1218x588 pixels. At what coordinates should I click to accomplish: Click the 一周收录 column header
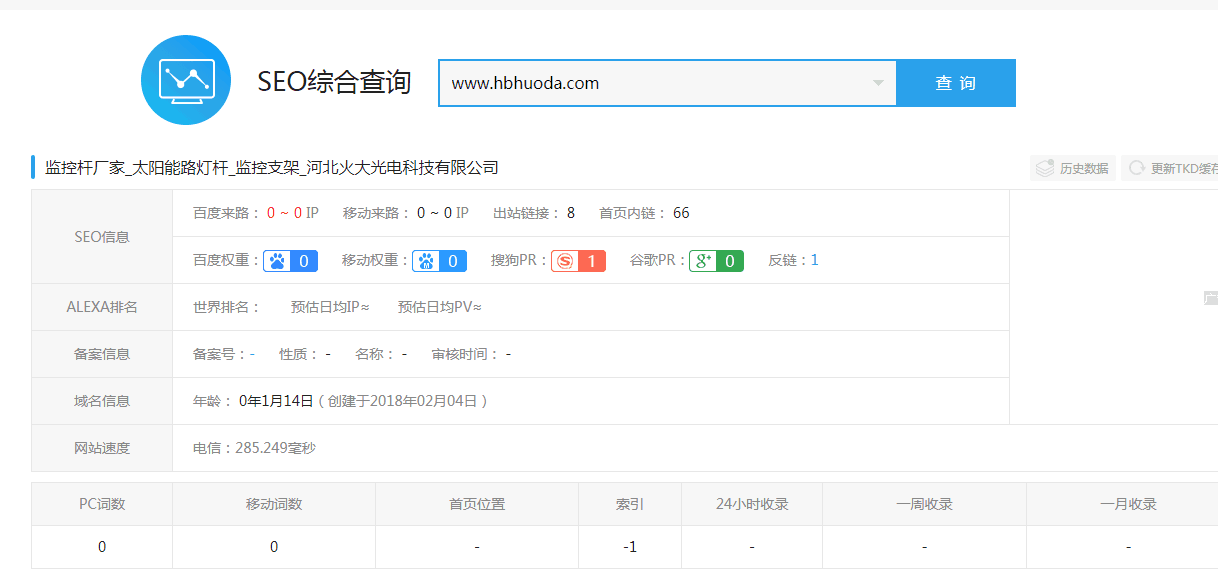[x=924, y=504]
